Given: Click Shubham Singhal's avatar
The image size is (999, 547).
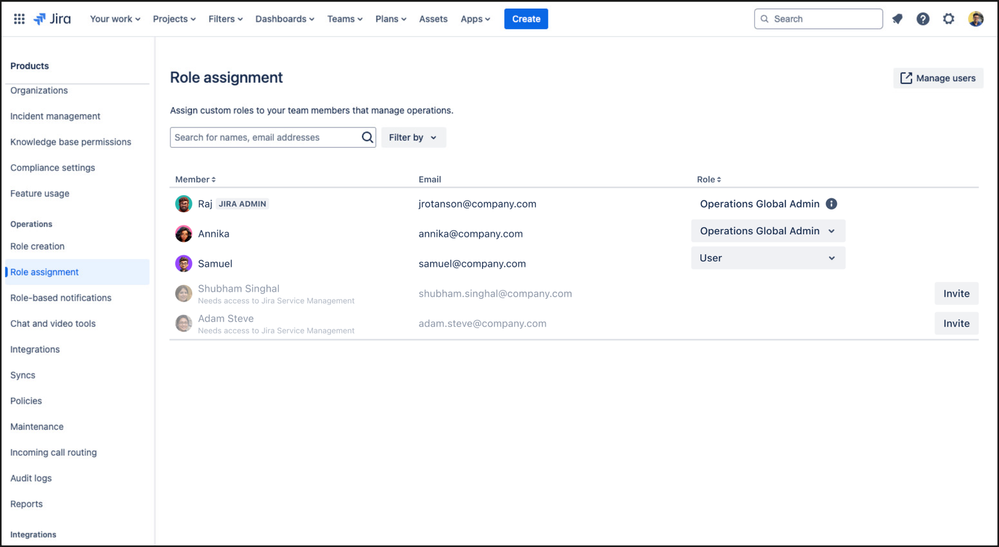Looking at the screenshot, I should pos(183,294).
